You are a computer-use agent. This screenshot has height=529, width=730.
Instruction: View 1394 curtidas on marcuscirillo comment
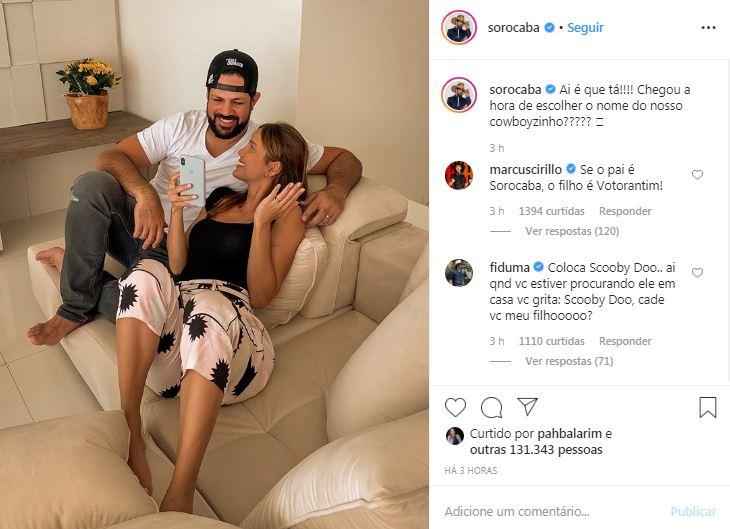point(551,211)
